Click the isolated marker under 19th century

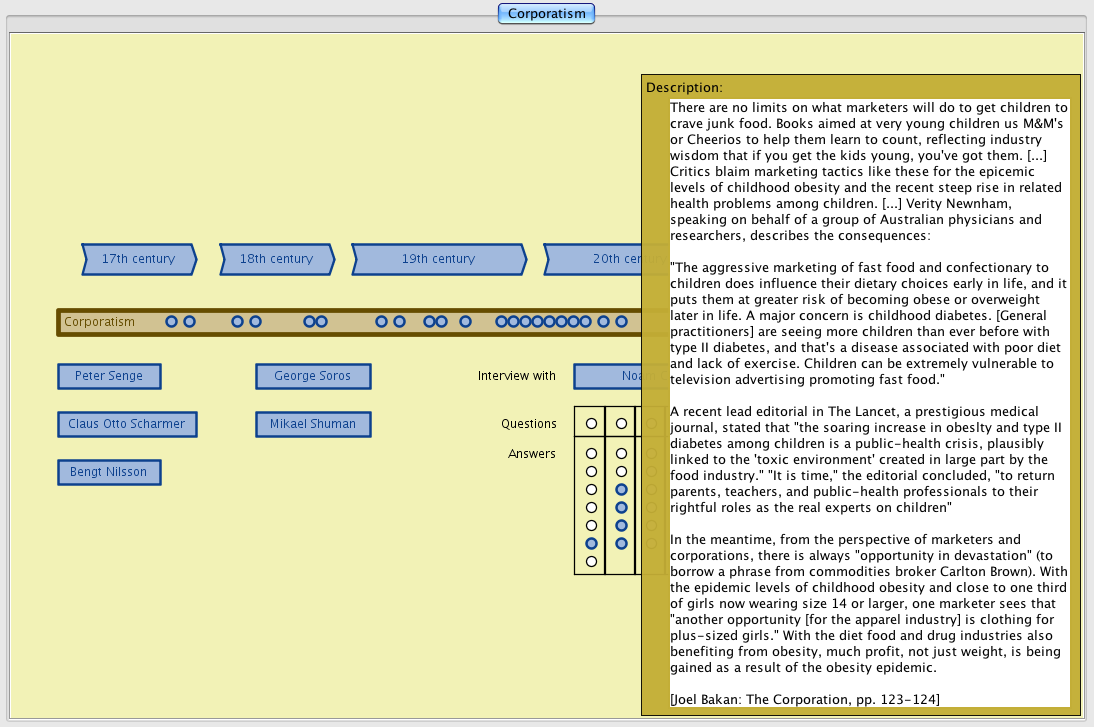[465, 322]
